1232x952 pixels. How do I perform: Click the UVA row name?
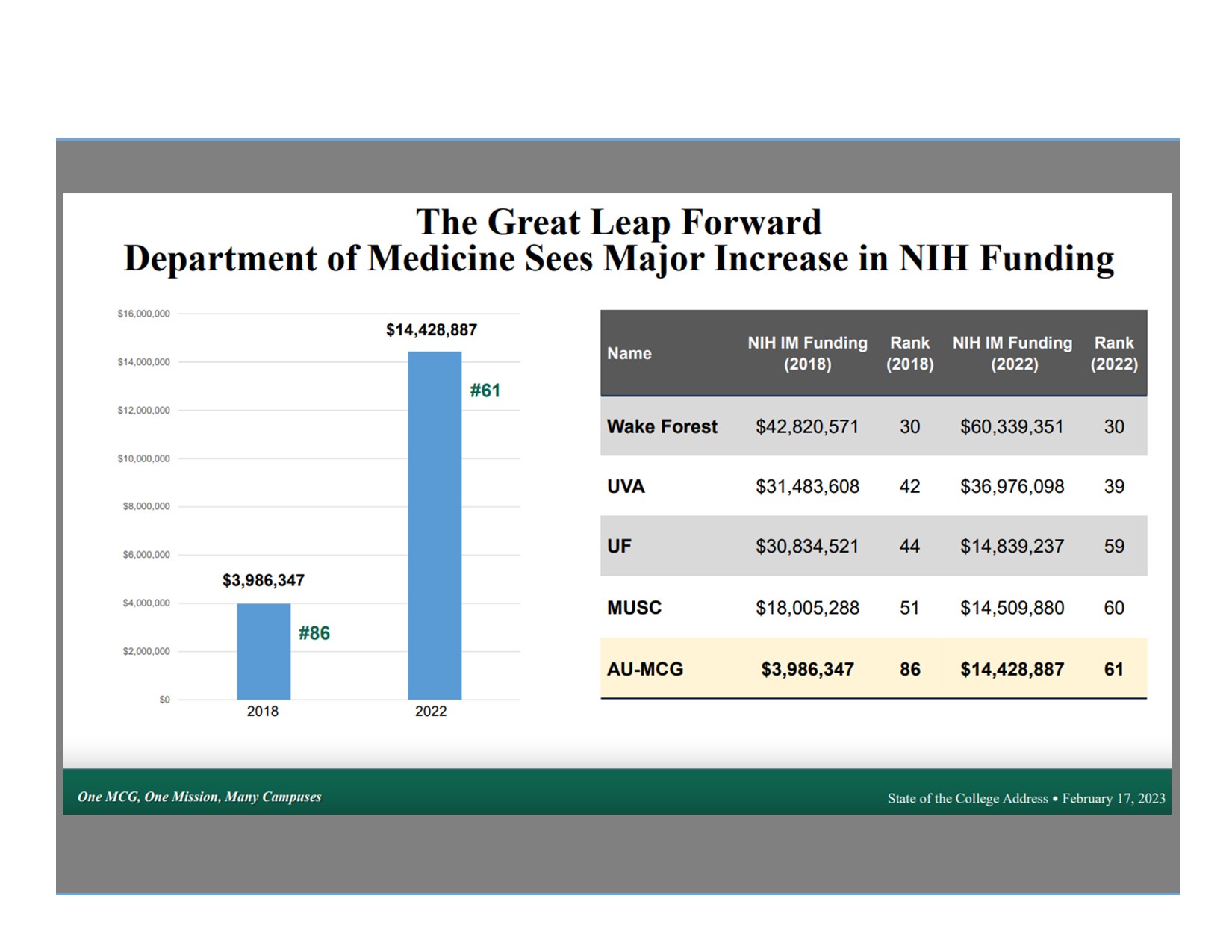626,486
